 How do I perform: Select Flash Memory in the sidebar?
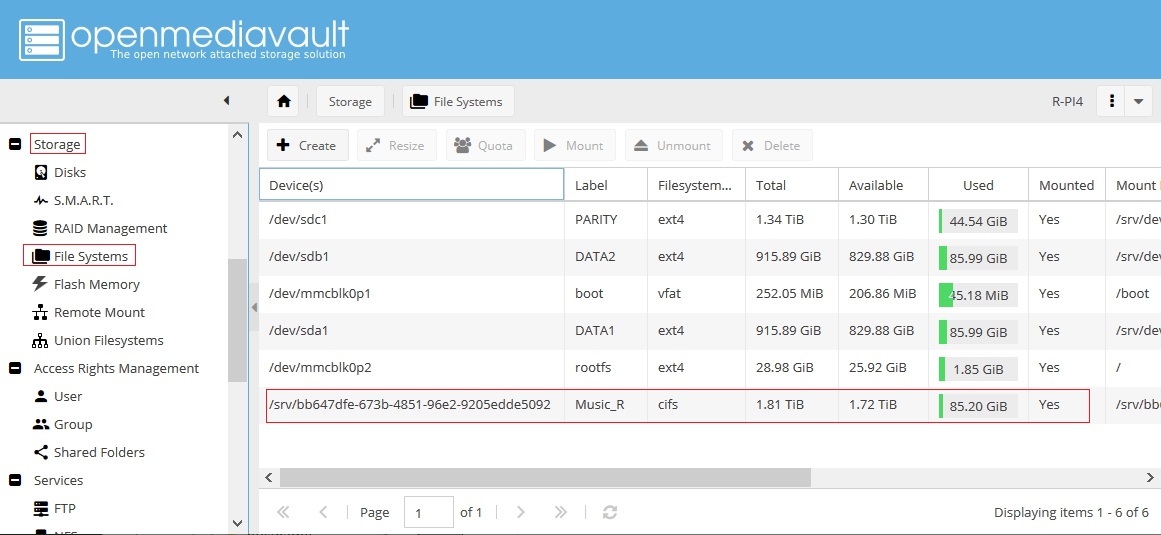98,284
